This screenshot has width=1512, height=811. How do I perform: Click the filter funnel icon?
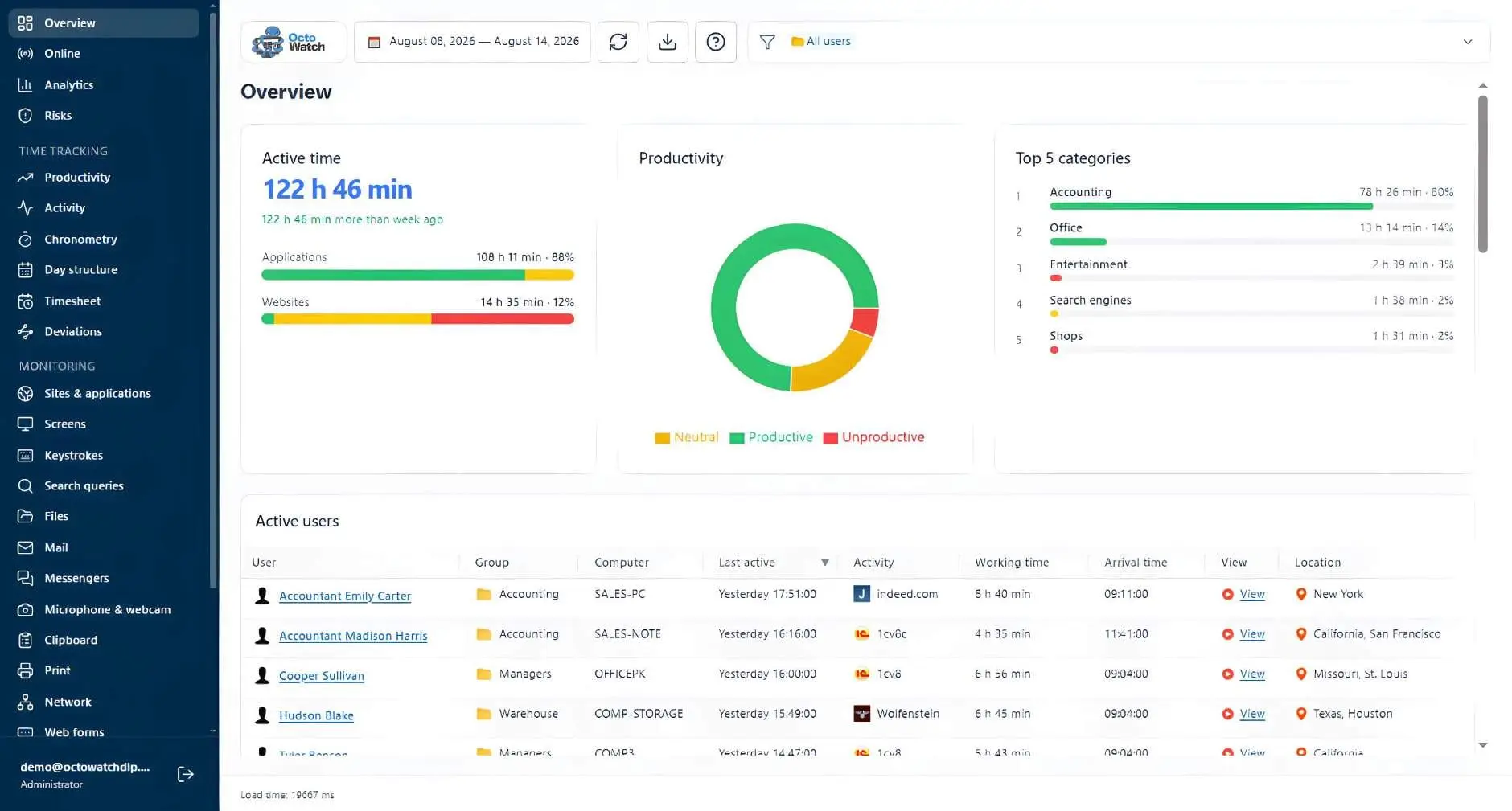[767, 42]
